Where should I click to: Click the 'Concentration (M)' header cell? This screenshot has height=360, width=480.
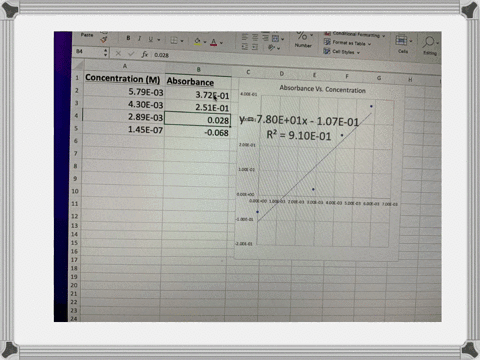tap(123, 78)
